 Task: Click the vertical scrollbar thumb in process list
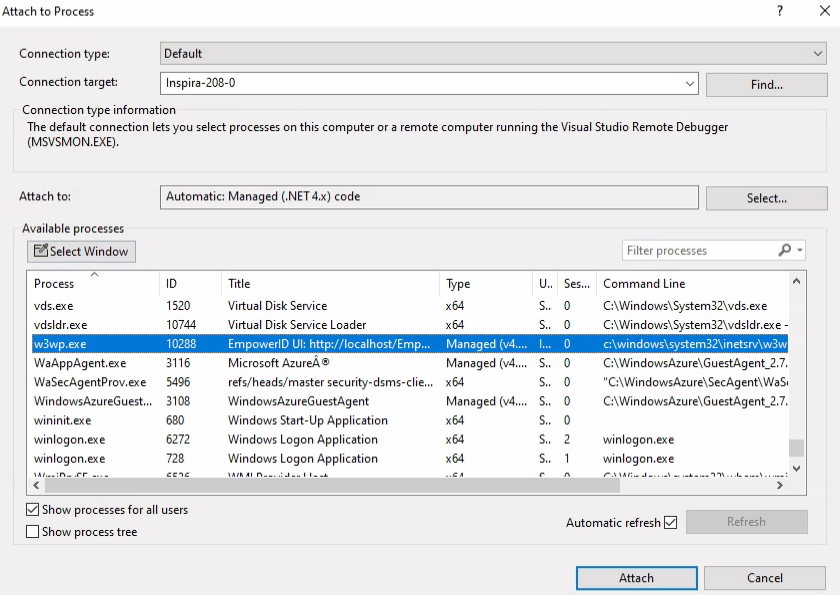[797, 447]
